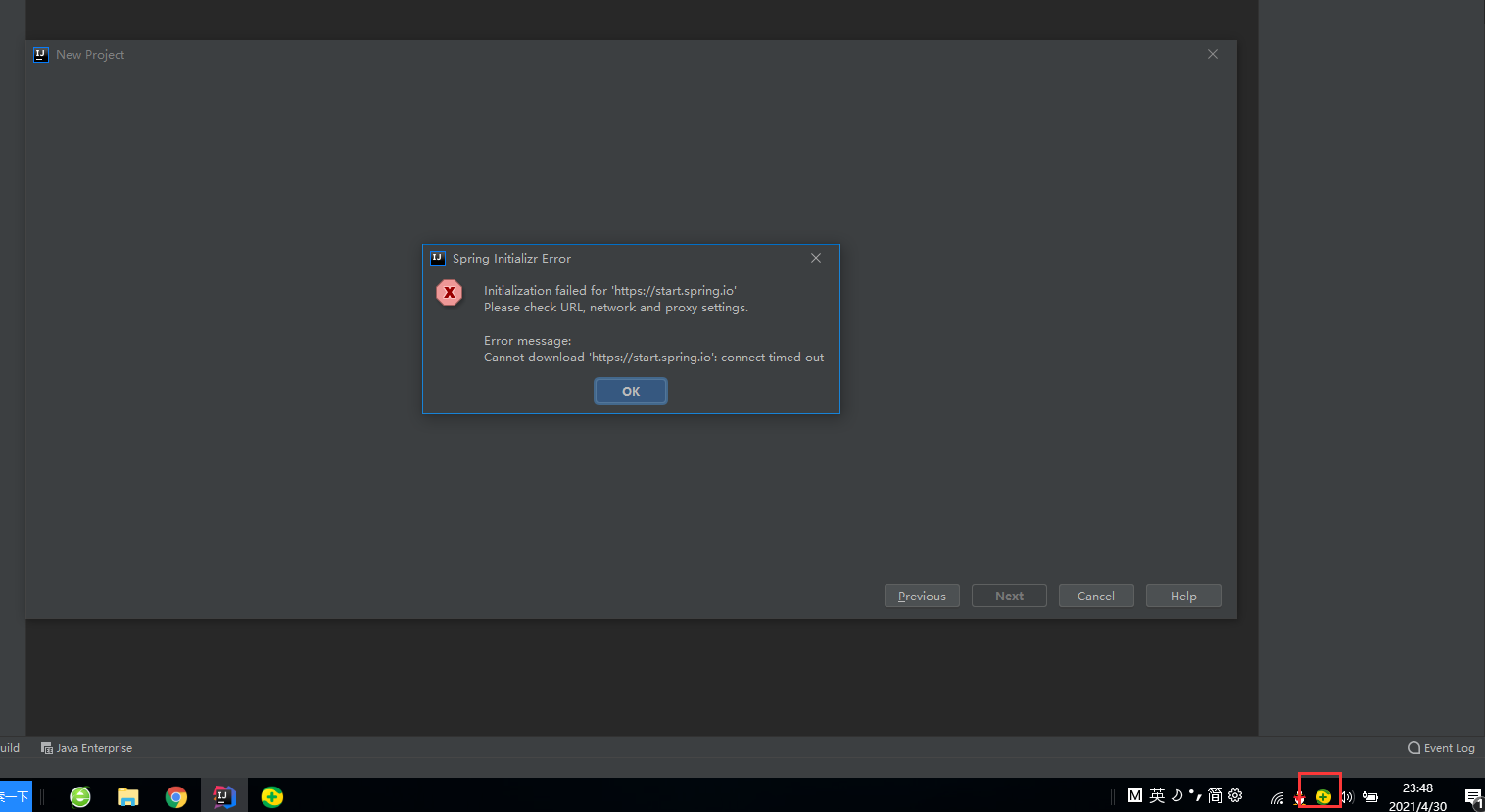Click the IntelliJ logo in the New Project title bar

40,55
